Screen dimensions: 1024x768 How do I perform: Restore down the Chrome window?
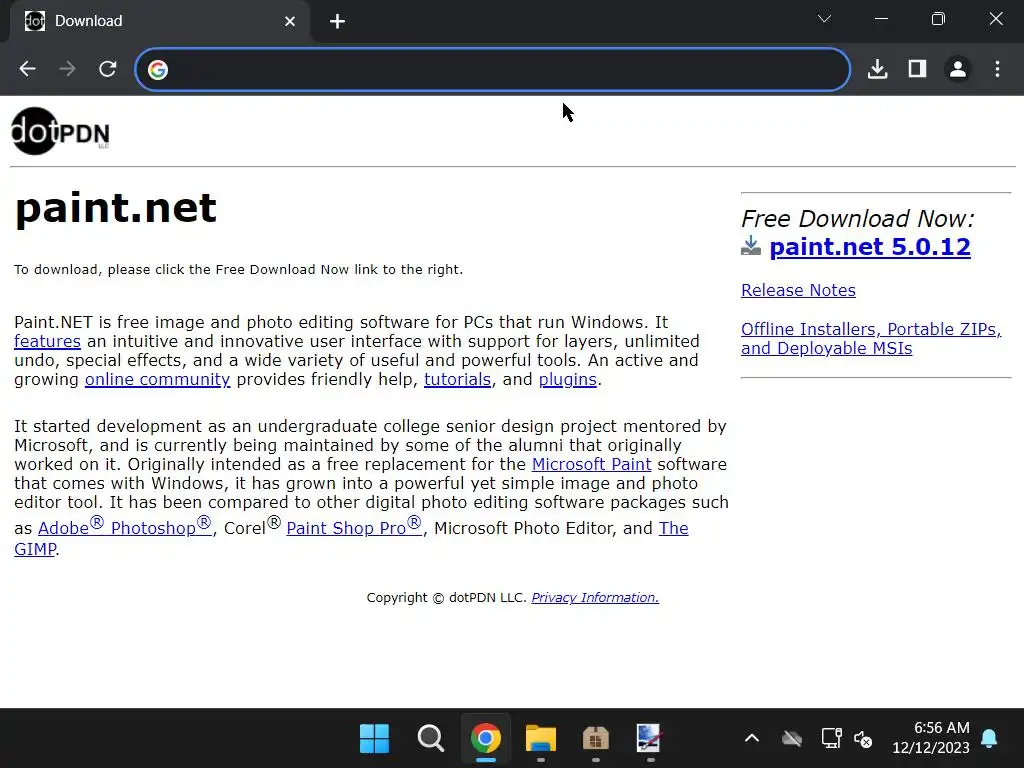[938, 19]
